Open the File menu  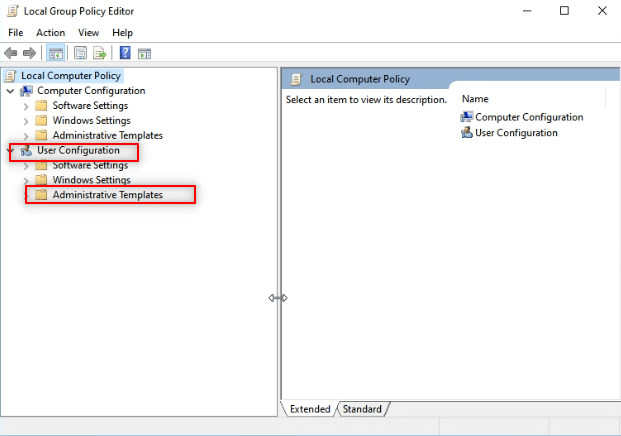(x=16, y=32)
